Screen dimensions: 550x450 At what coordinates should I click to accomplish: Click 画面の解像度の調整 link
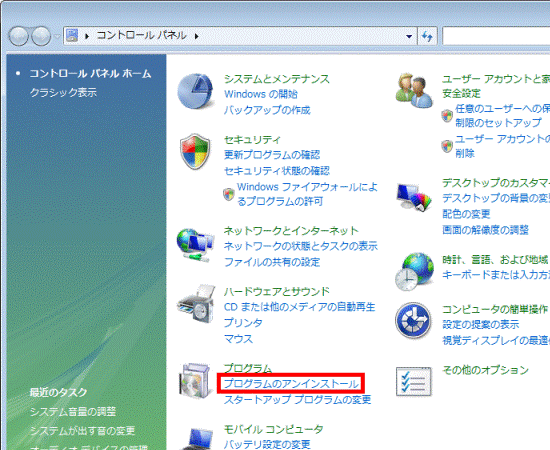click(485, 230)
